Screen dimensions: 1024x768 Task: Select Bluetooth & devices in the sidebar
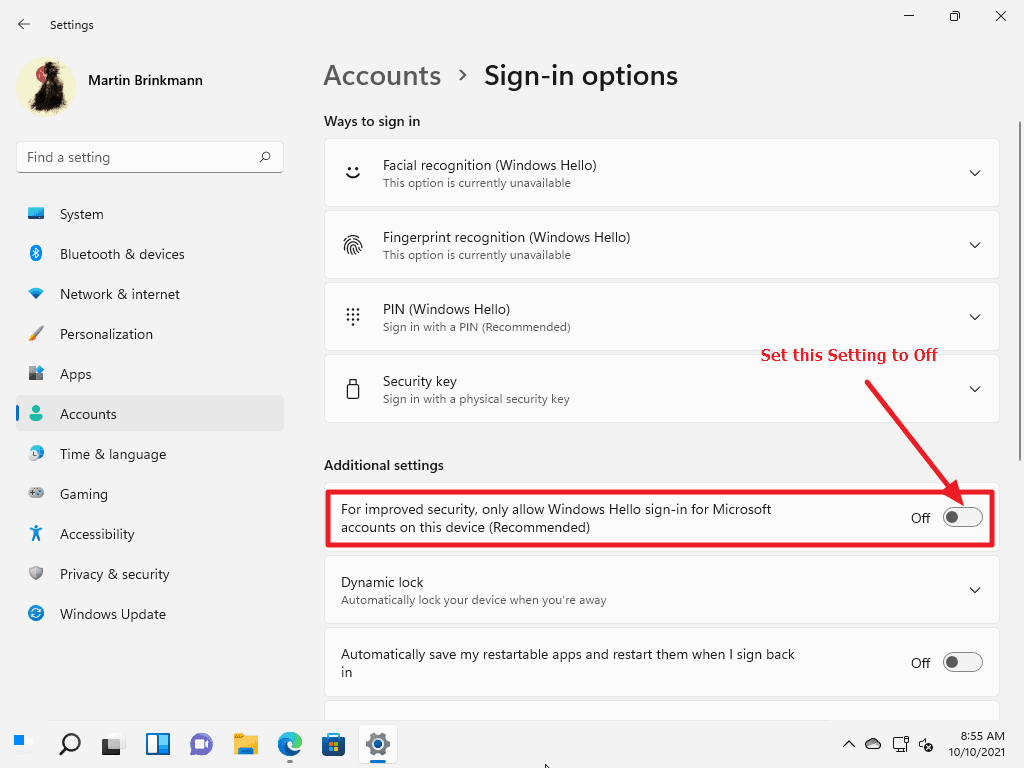[122, 254]
